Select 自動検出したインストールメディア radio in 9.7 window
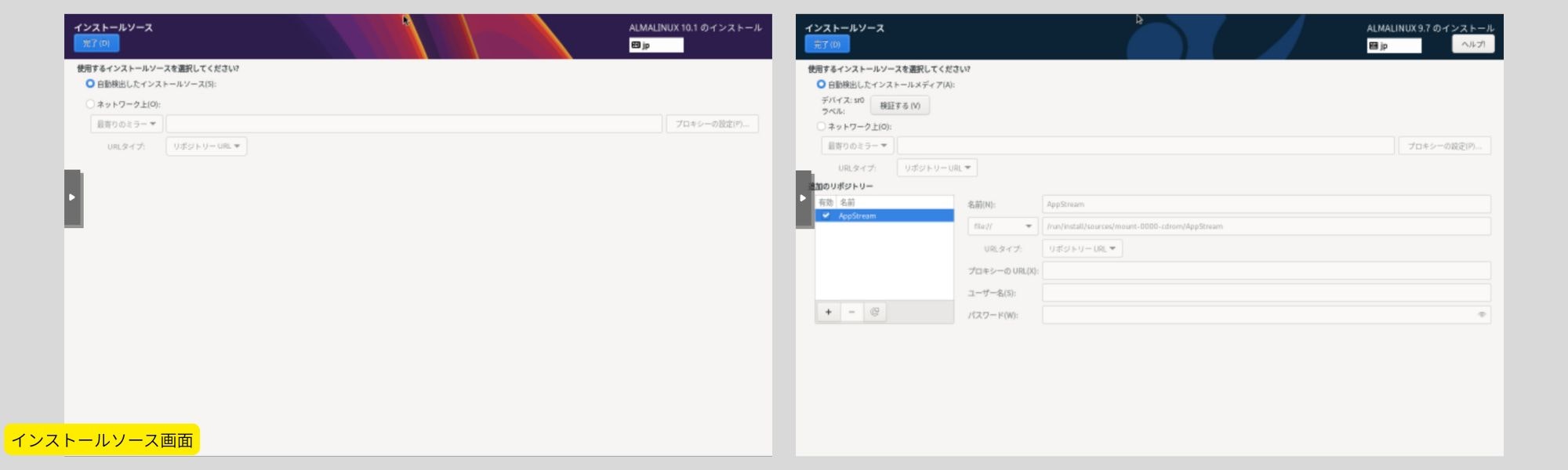This screenshot has height=470, width=1568. (821, 84)
